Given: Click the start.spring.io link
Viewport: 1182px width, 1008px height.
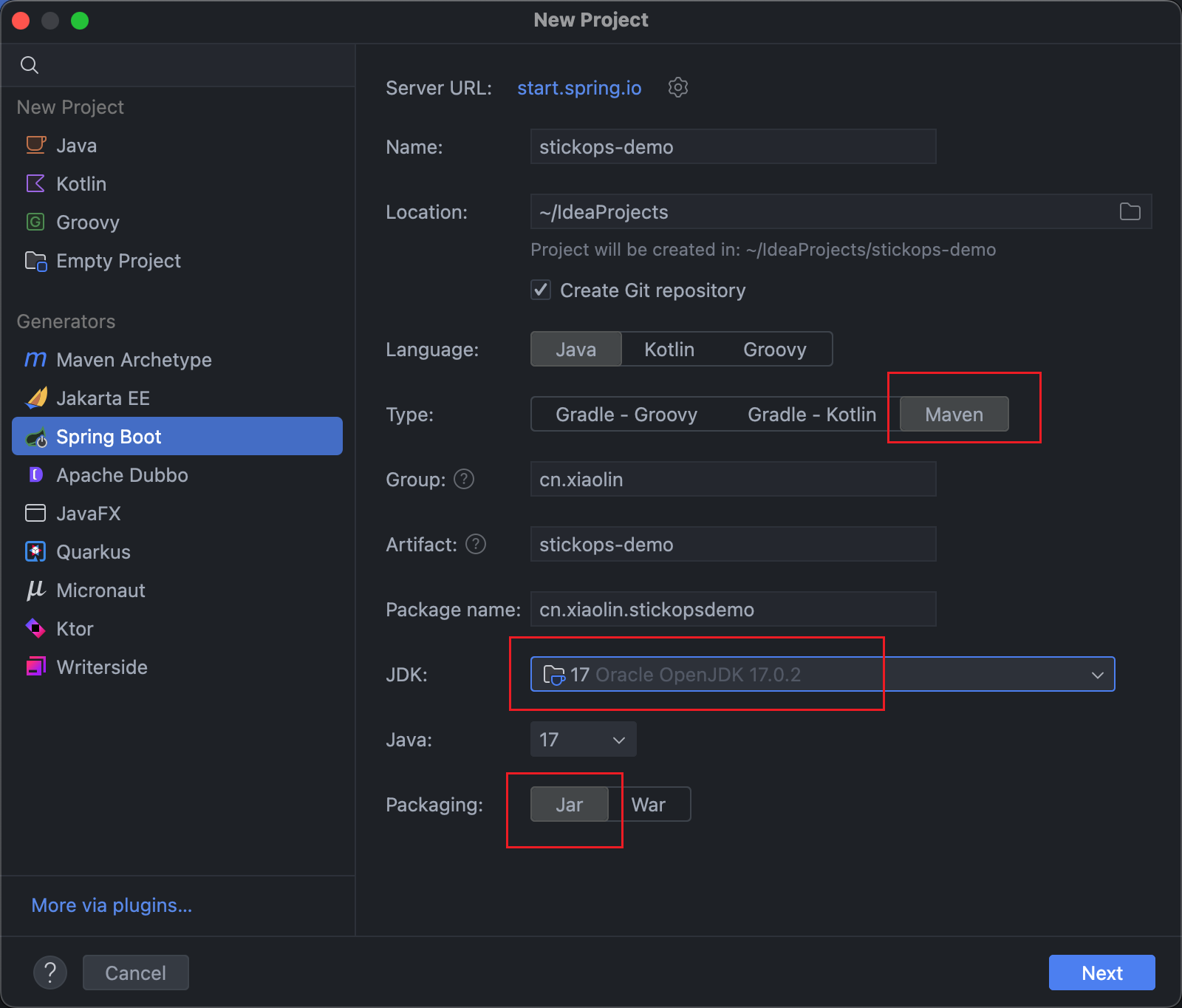Looking at the screenshot, I should [x=578, y=88].
